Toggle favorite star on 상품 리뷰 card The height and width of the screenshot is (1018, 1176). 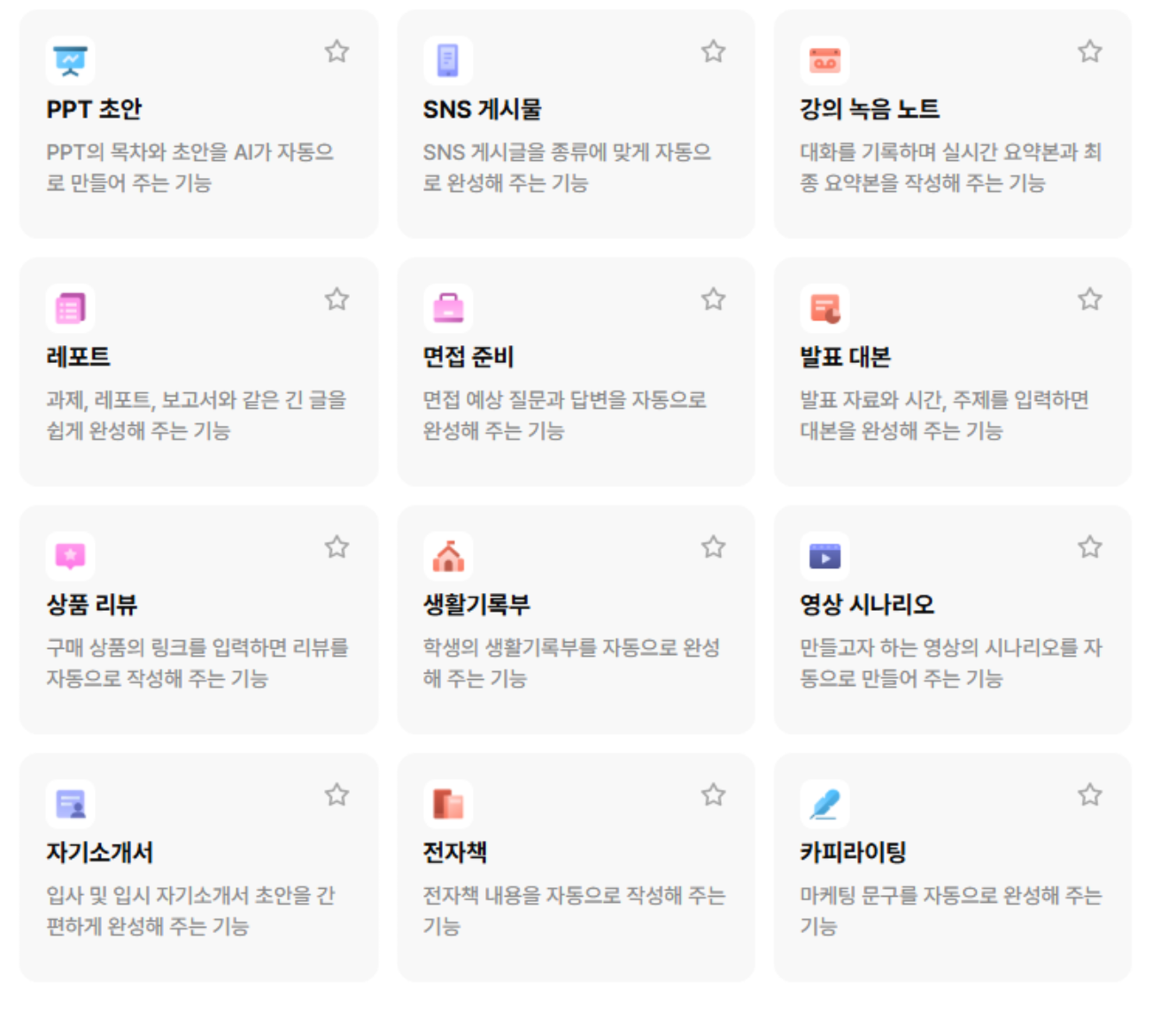pyautogui.click(x=337, y=547)
